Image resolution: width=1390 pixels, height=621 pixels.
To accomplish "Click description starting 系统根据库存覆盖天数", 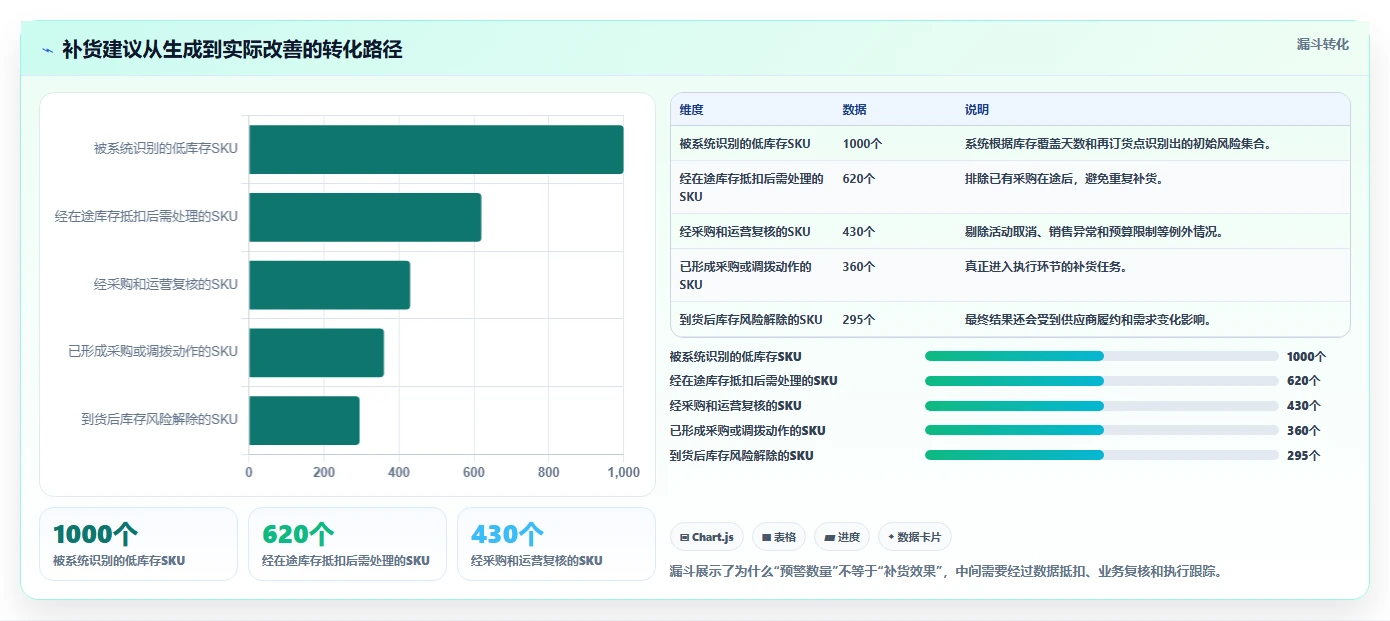I will click(1118, 143).
